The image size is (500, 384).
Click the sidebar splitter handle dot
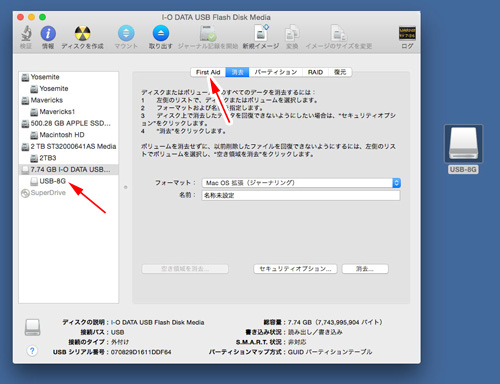[126, 187]
